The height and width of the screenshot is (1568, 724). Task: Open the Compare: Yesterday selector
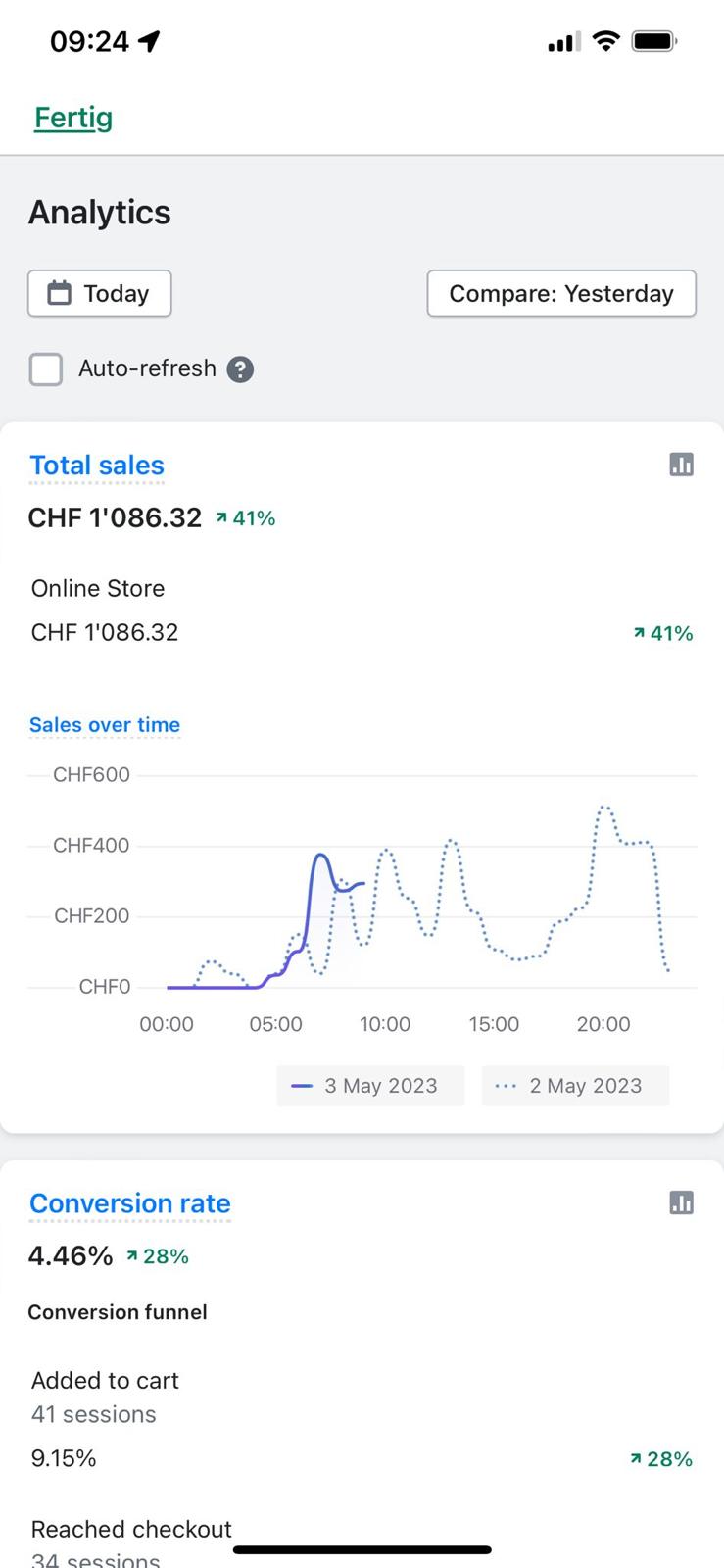pos(561,293)
